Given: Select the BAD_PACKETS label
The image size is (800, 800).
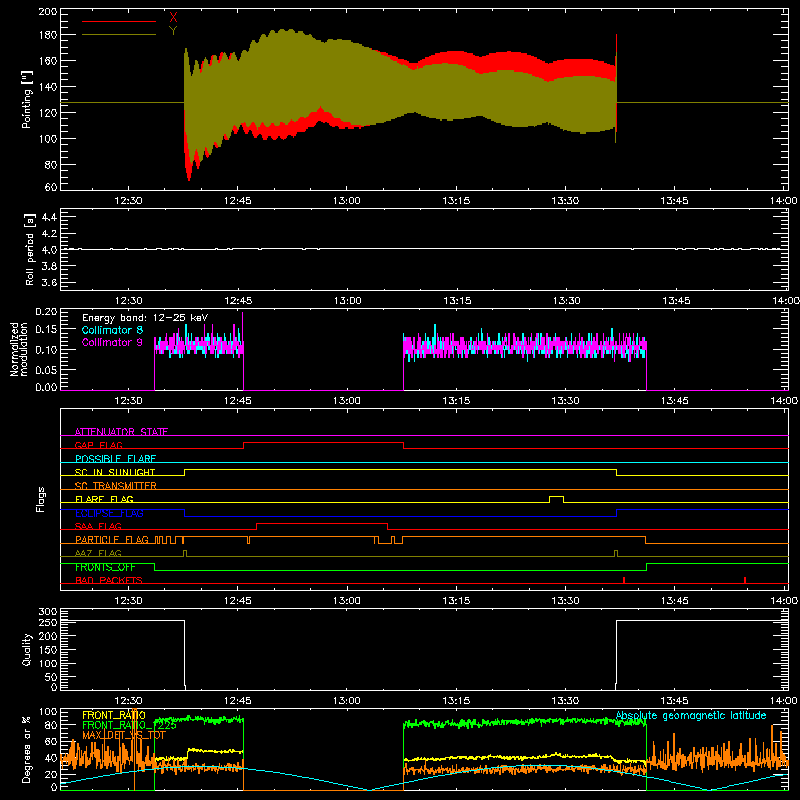Looking at the screenshot, I should [x=109, y=580].
